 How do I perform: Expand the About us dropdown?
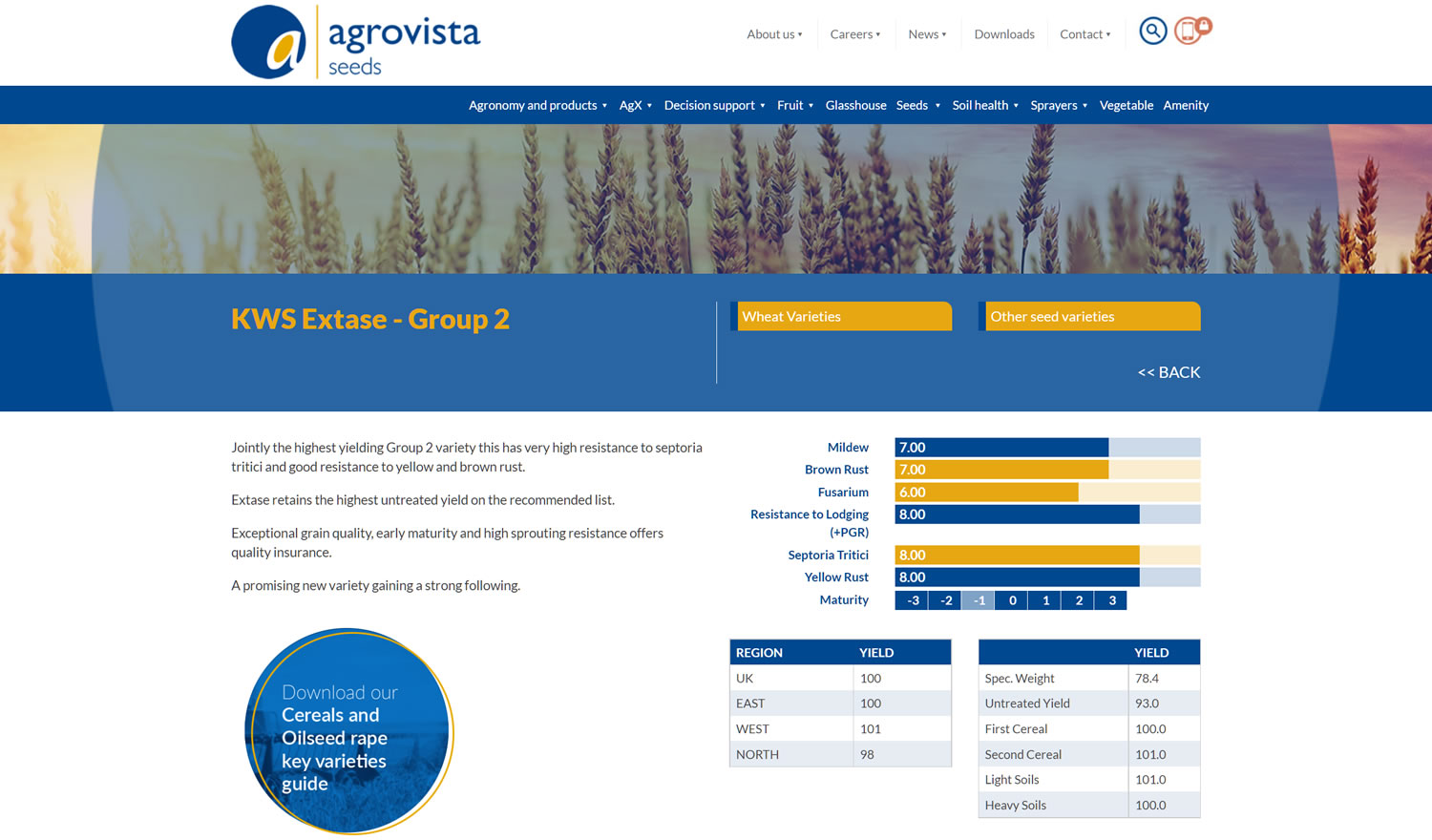coord(774,34)
